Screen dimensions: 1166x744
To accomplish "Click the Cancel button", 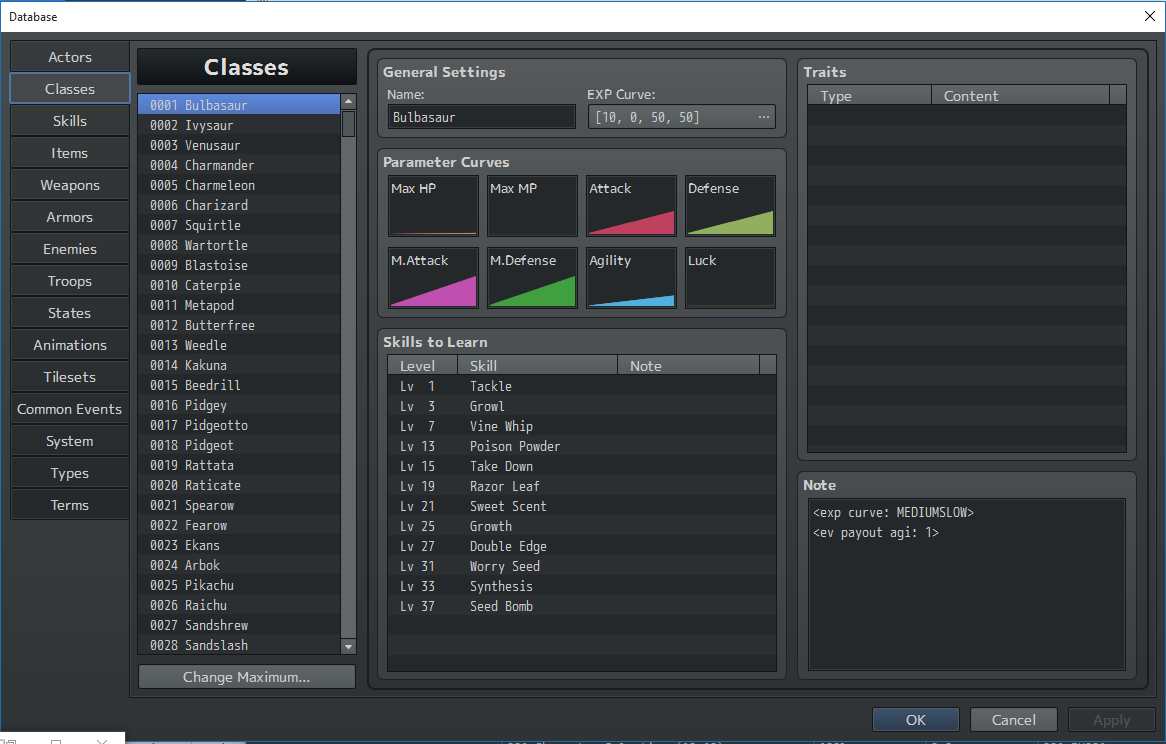I will (x=1014, y=719).
